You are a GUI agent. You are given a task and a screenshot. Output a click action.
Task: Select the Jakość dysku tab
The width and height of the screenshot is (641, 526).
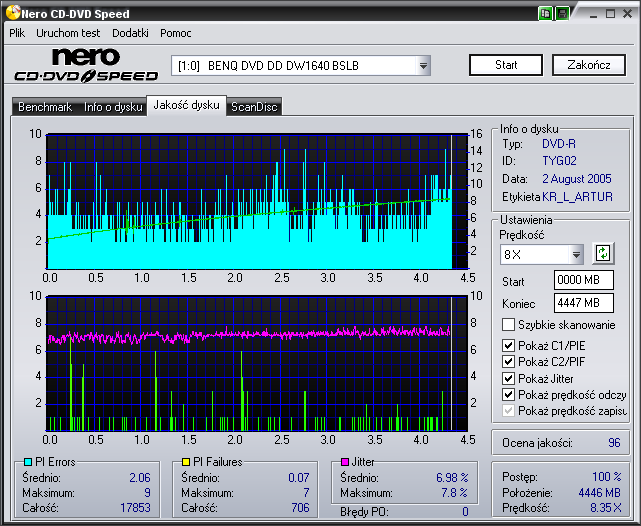(x=186, y=105)
